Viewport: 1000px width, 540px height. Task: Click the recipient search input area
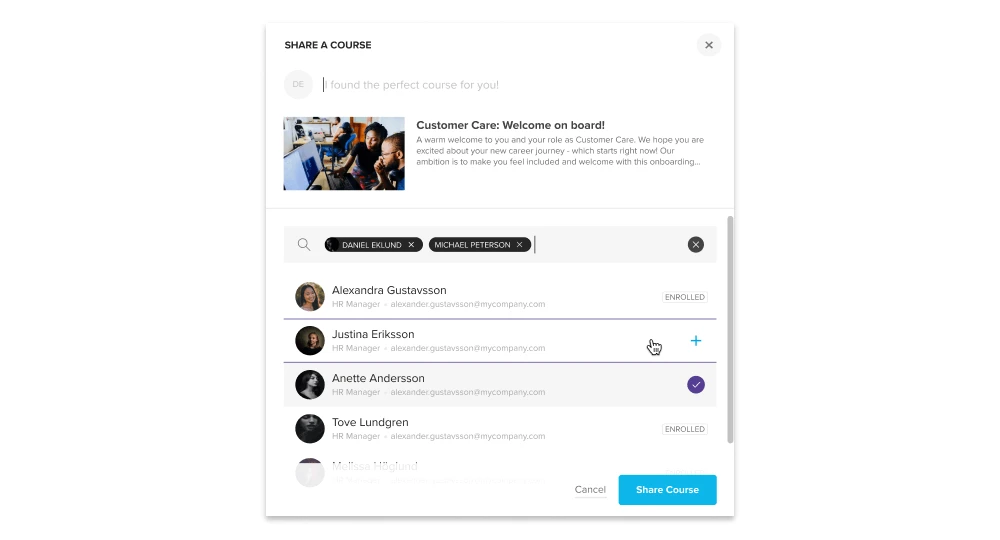[x=610, y=245]
